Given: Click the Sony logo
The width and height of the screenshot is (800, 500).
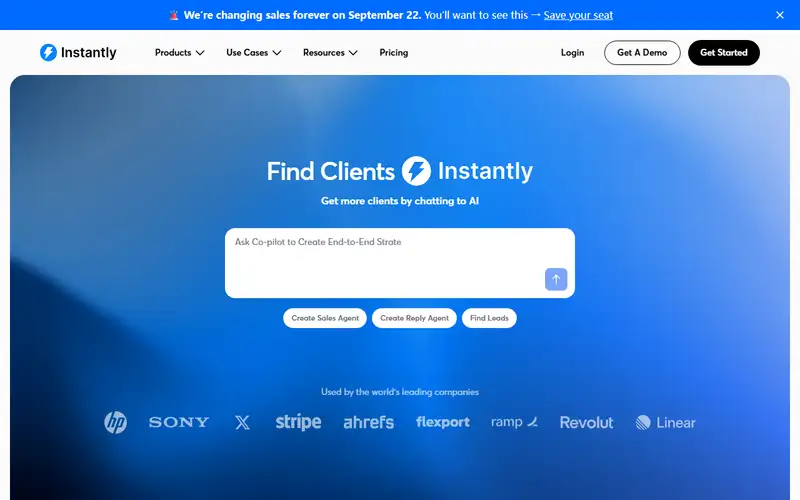Looking at the screenshot, I should click(179, 422).
